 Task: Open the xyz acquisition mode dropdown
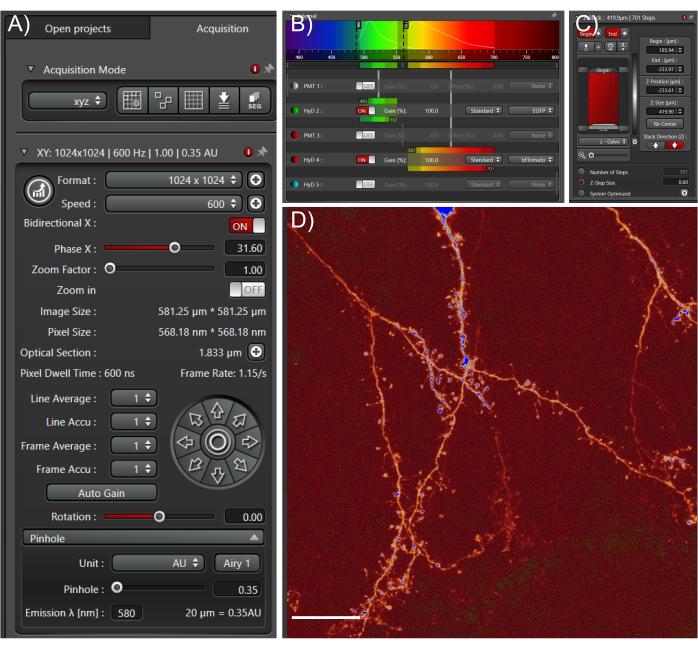click(68, 101)
